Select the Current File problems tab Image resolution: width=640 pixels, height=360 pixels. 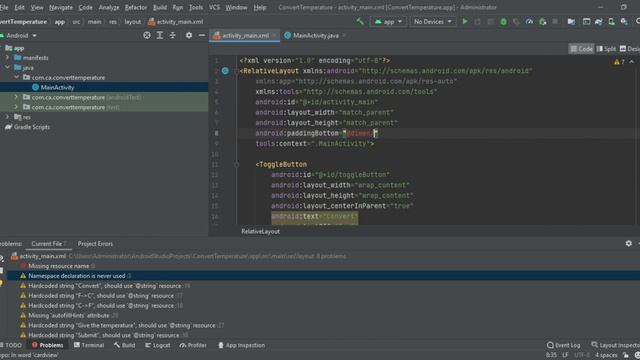coord(49,244)
